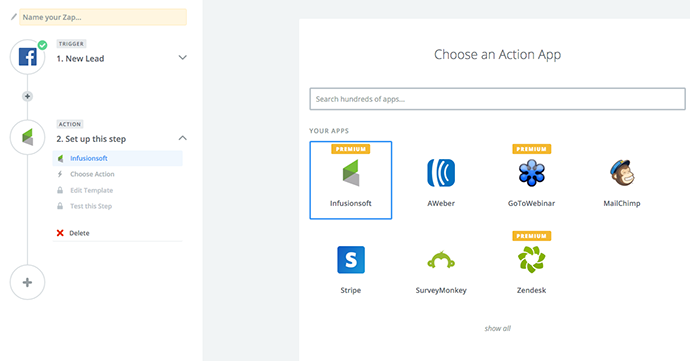Click the PREMIUM badge on Infusionsoft tile
This screenshot has height=361, width=690.
(x=351, y=149)
